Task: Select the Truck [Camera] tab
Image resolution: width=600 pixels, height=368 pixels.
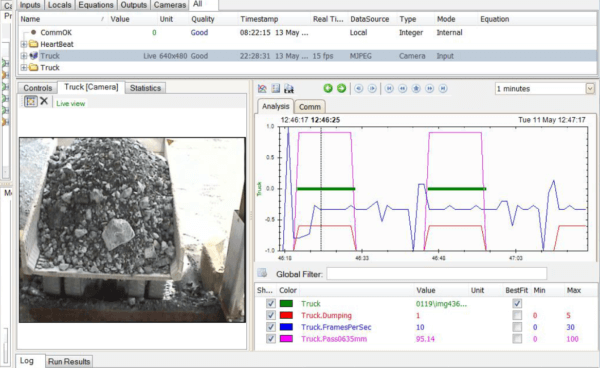Action: [91, 87]
